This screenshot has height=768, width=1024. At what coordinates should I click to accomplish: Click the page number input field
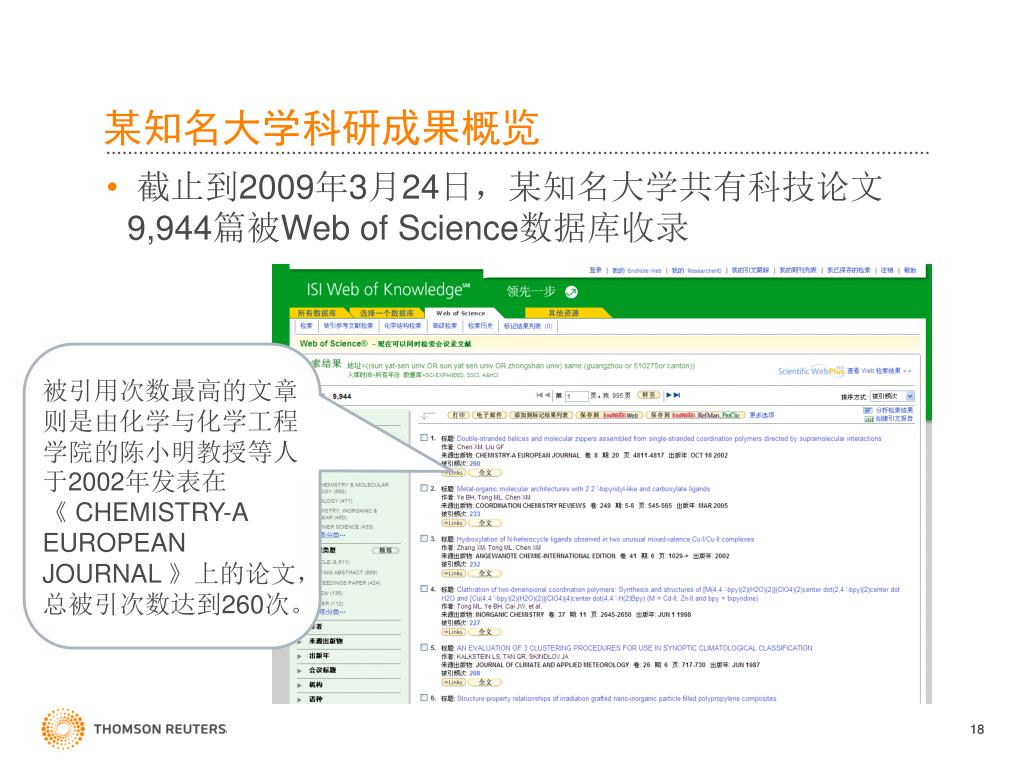click(577, 396)
